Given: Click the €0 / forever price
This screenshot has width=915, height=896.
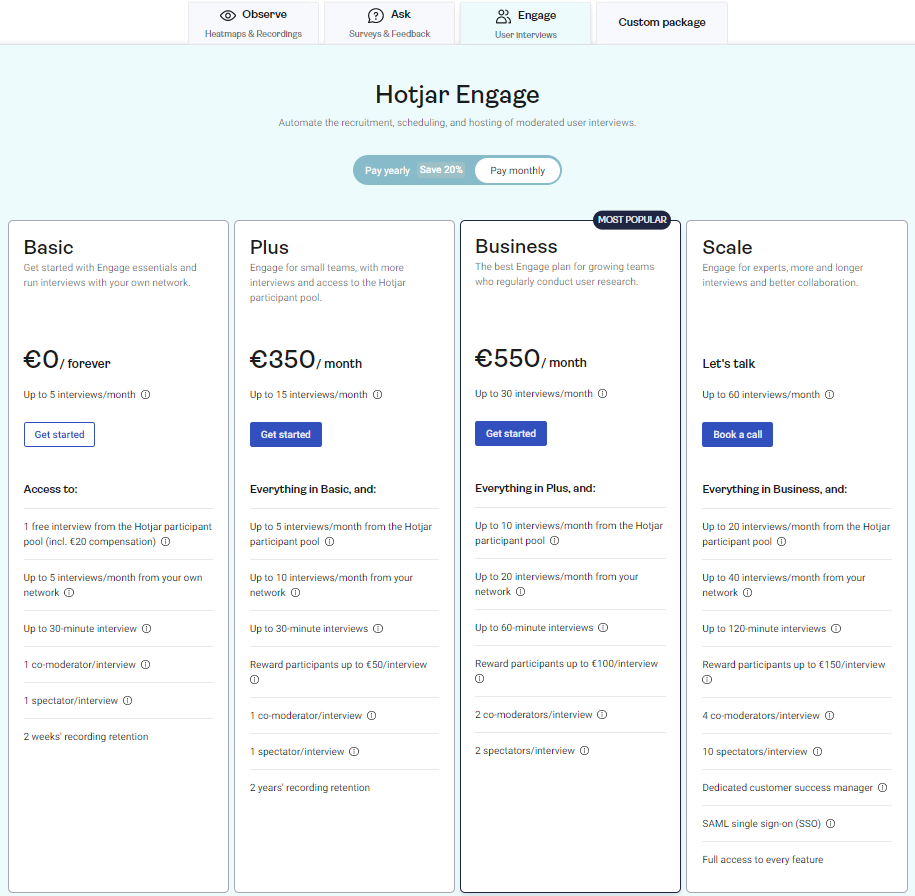Looking at the screenshot, I should click(67, 360).
